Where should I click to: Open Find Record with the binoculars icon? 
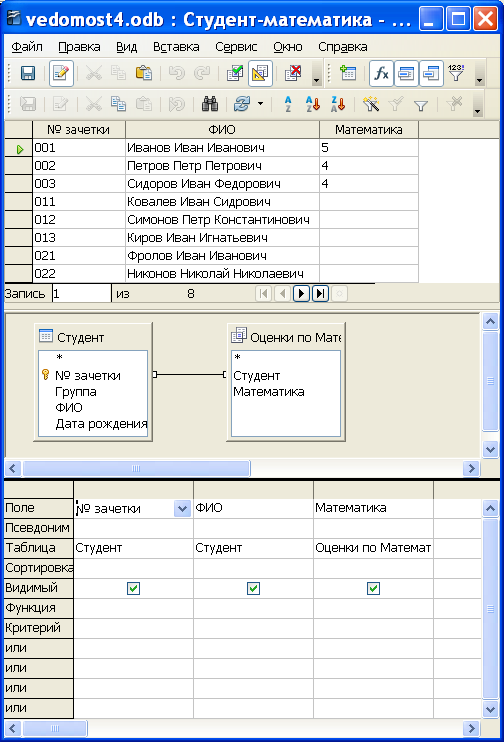pyautogui.click(x=210, y=104)
